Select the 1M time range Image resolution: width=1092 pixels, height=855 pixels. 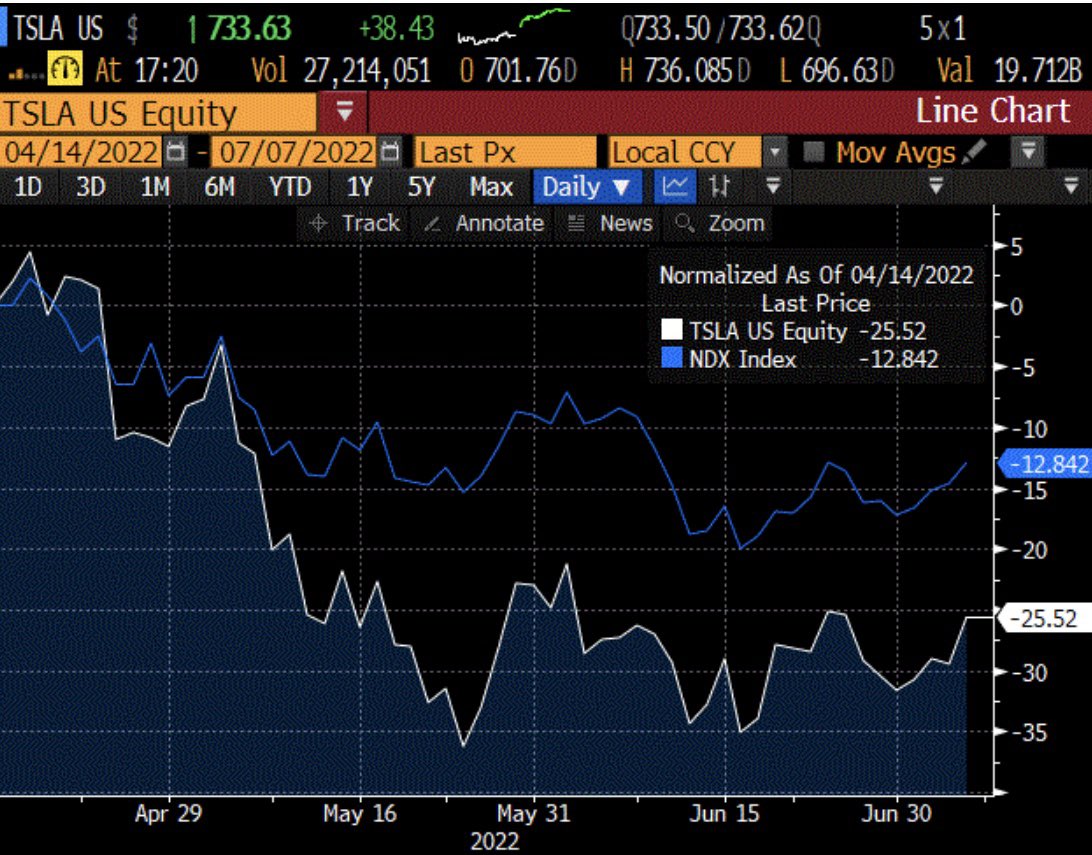point(155,187)
